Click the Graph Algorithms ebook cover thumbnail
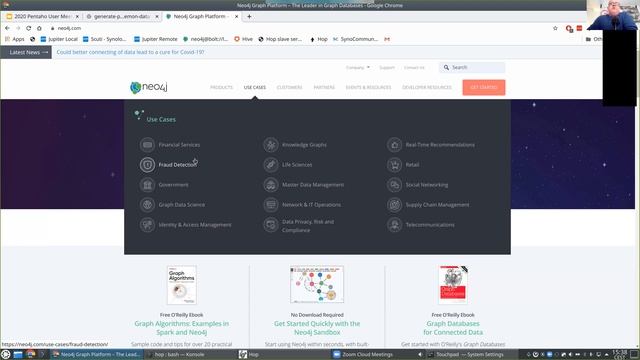Viewport: 640px width, 360px height. 182,285
